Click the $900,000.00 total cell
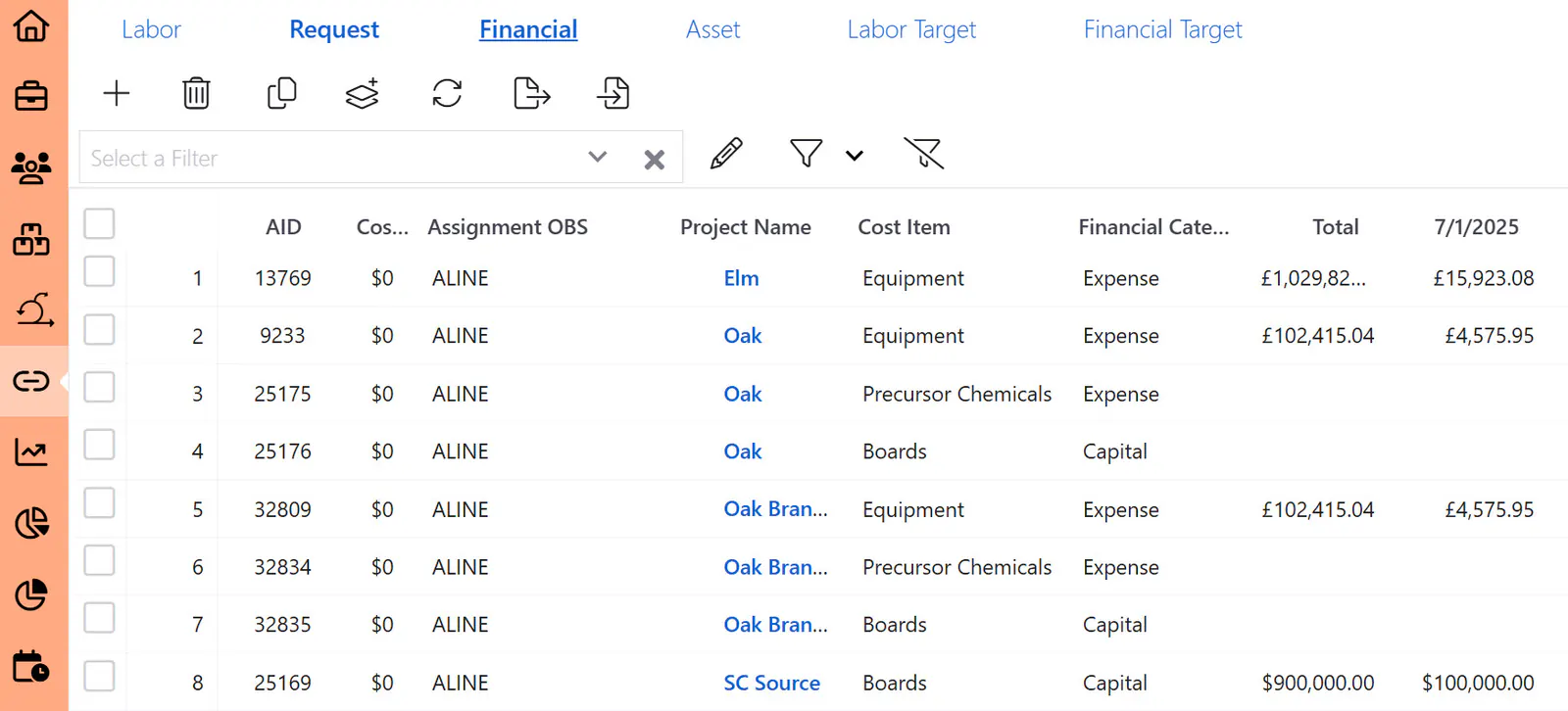1568x711 pixels. click(x=1318, y=683)
